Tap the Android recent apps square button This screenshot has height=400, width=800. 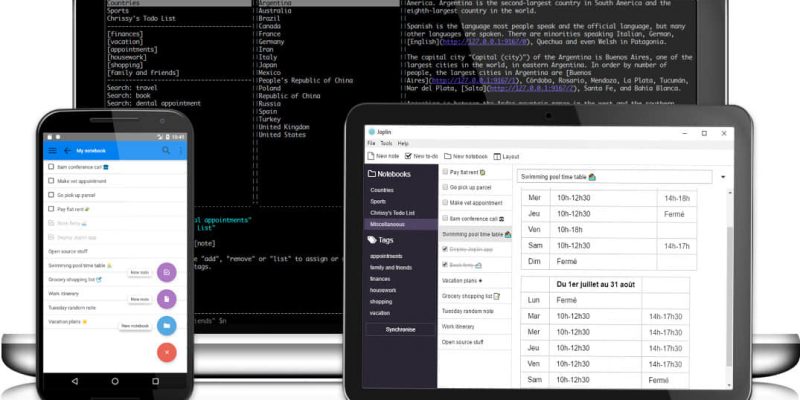coord(155,381)
